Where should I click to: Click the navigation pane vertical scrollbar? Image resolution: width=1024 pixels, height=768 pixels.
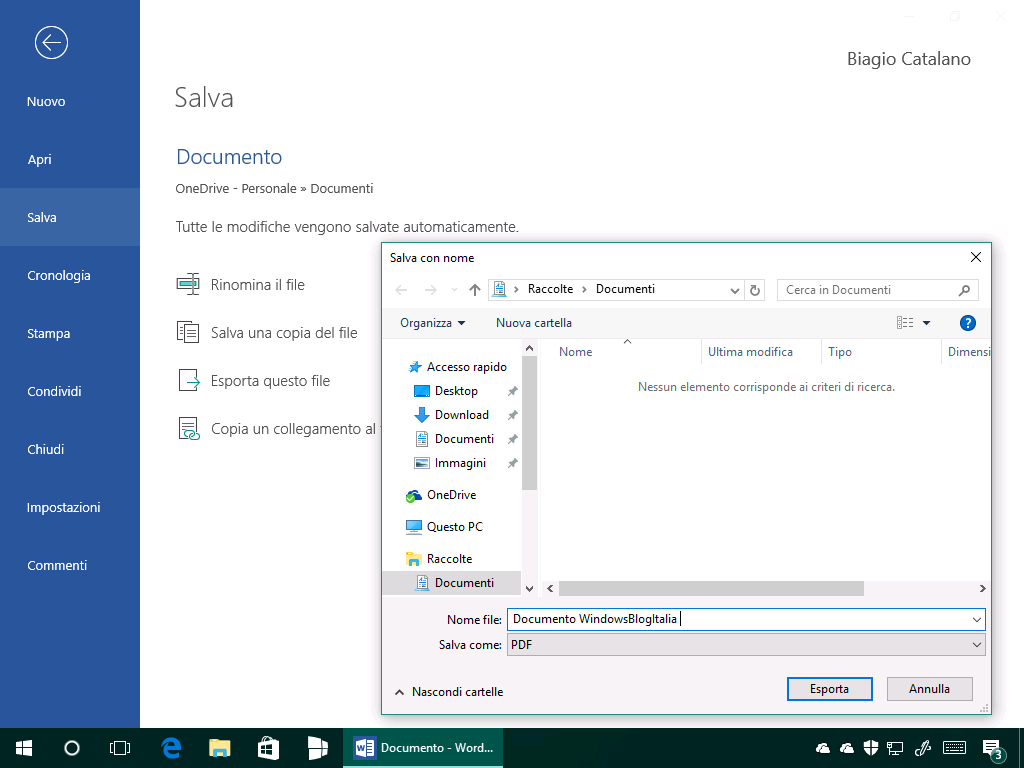tap(530, 423)
